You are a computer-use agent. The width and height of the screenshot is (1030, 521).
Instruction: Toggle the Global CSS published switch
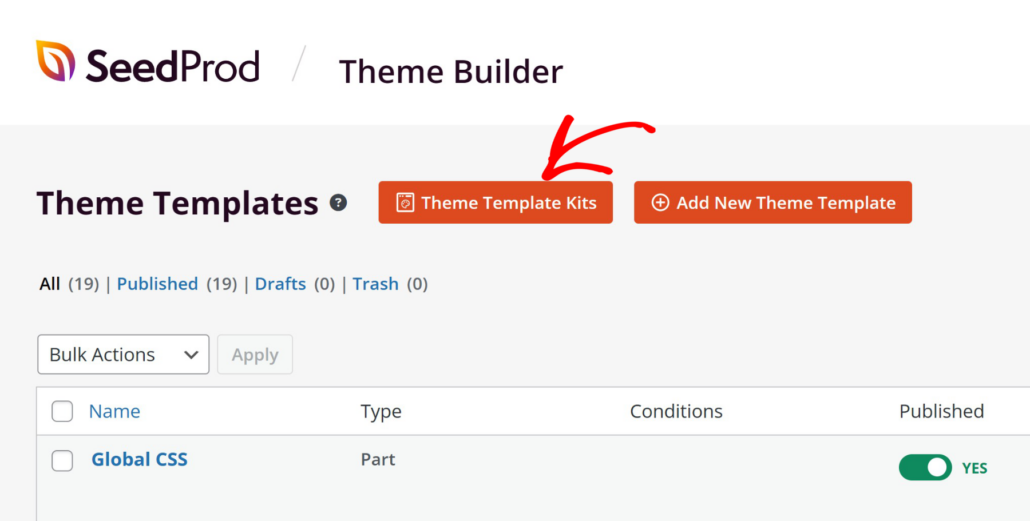(925, 467)
